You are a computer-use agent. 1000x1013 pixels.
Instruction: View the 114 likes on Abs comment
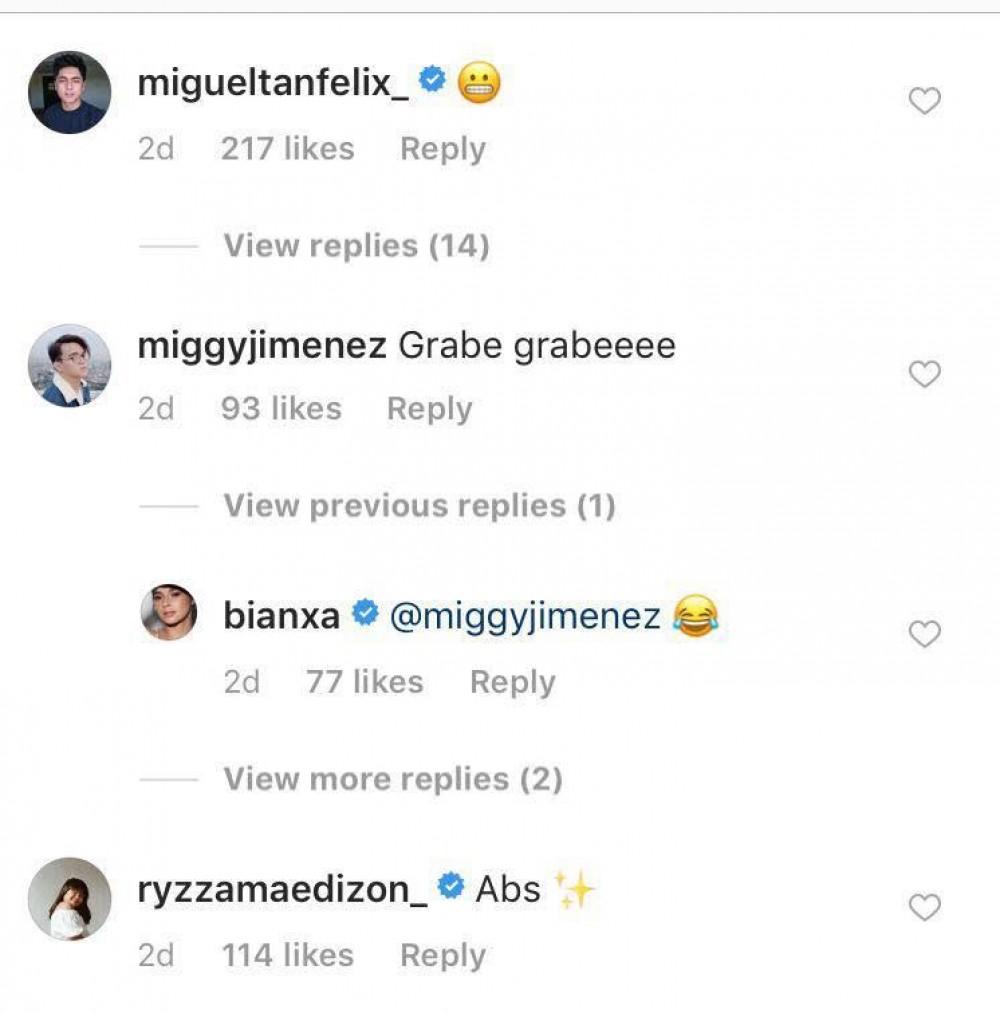(x=287, y=955)
